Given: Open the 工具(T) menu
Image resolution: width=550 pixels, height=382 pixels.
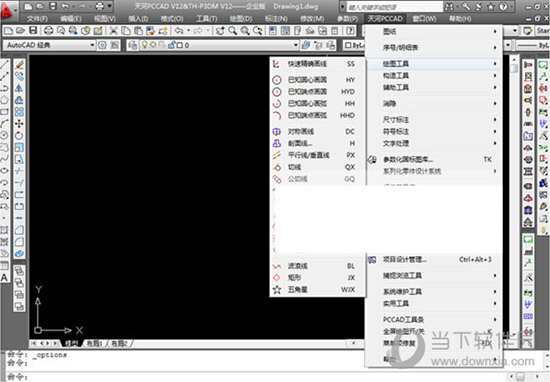Looking at the screenshot, I should 206,19.
